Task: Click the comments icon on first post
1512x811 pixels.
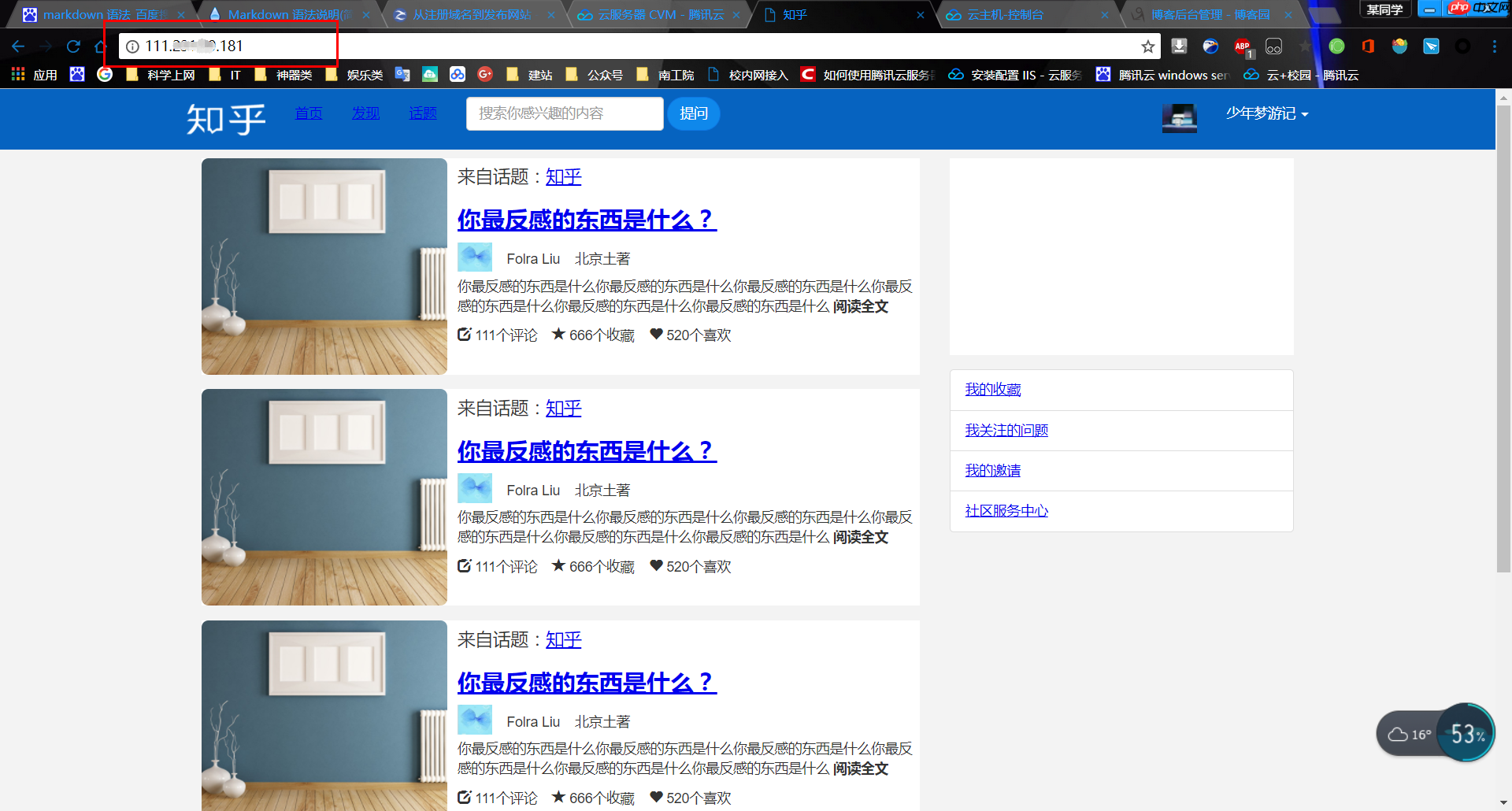Action: tap(464, 335)
